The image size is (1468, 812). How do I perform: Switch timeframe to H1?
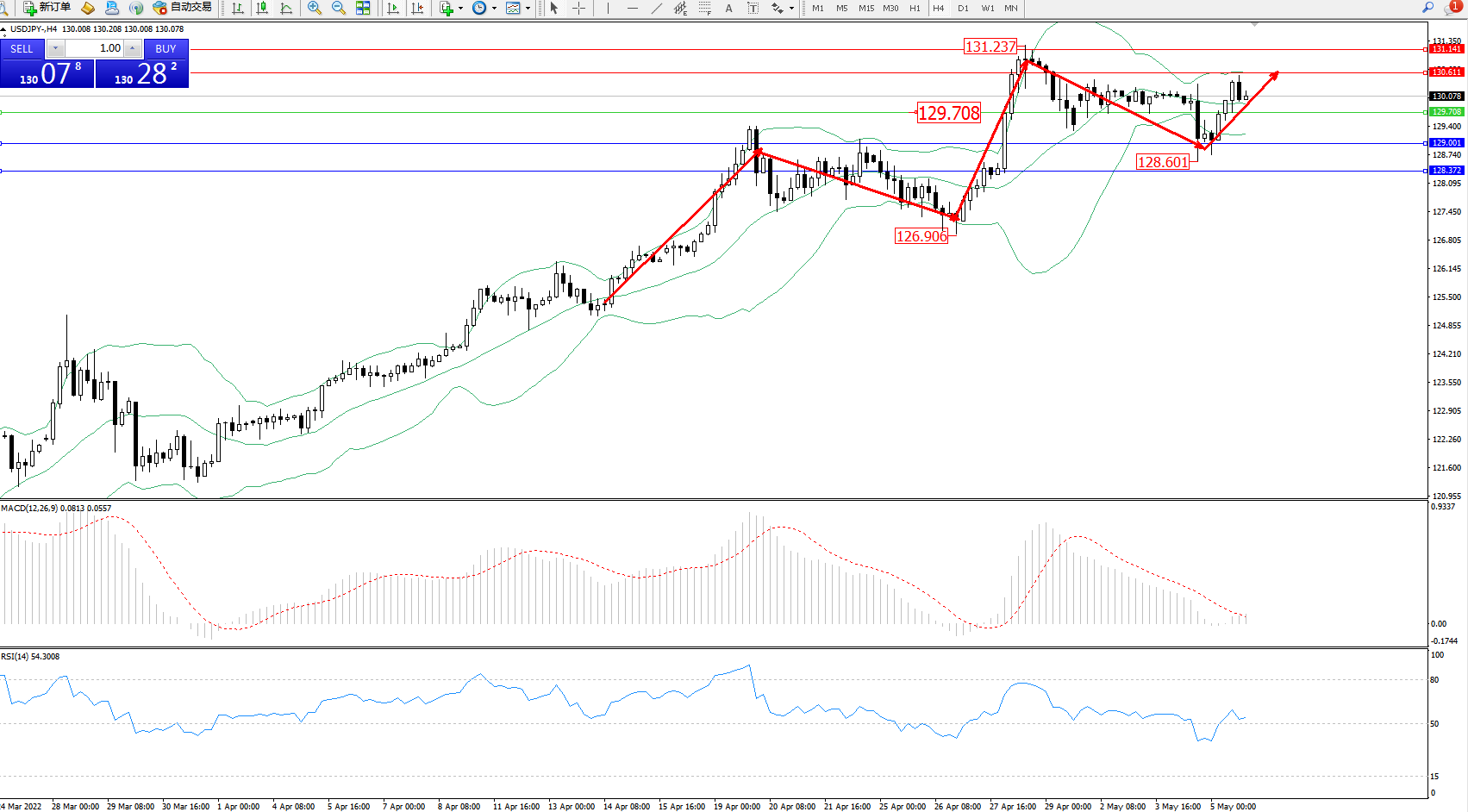coord(915,8)
